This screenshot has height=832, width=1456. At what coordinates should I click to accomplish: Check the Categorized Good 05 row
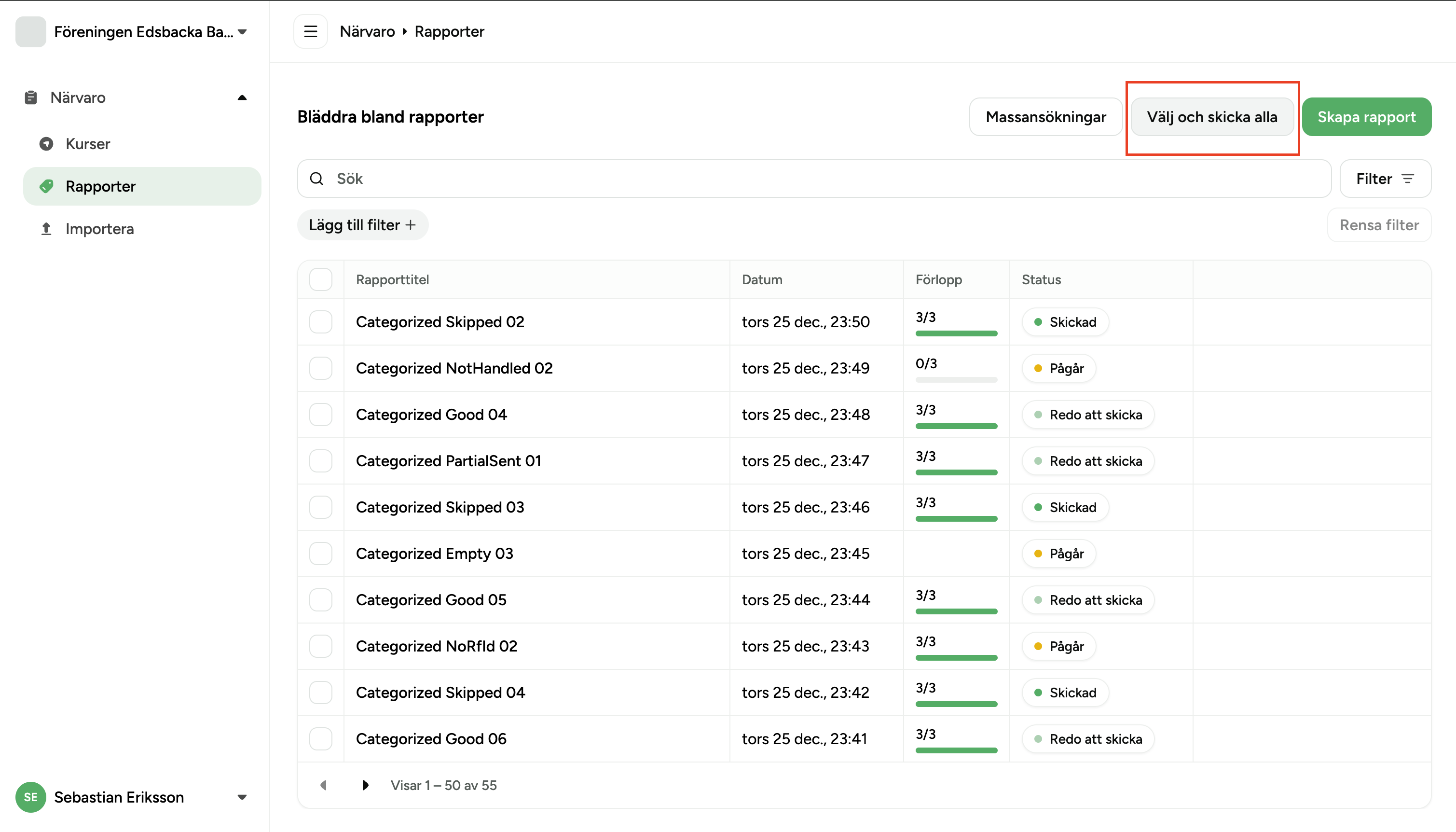tap(321, 600)
